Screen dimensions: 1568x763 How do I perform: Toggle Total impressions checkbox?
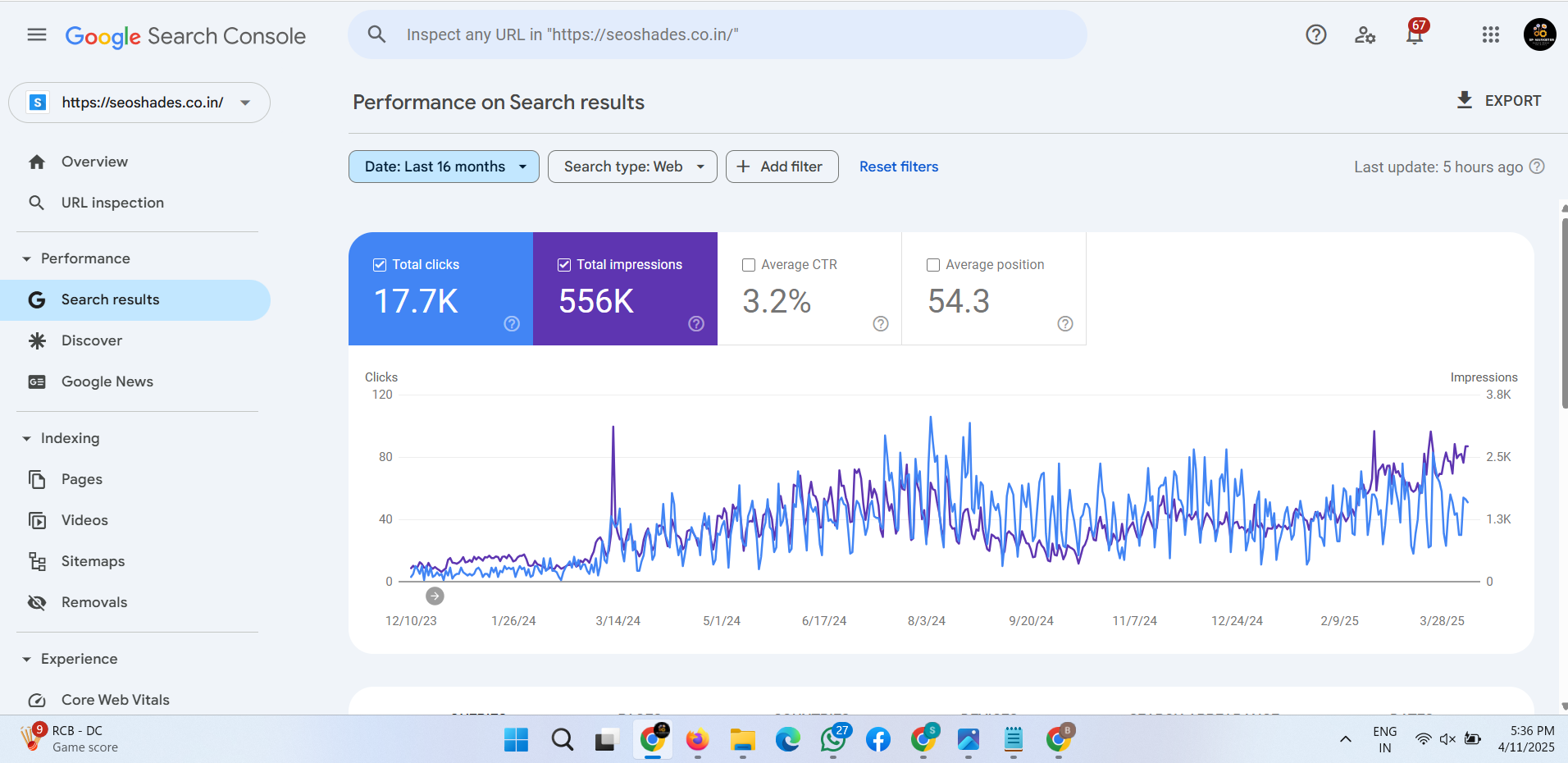564,264
